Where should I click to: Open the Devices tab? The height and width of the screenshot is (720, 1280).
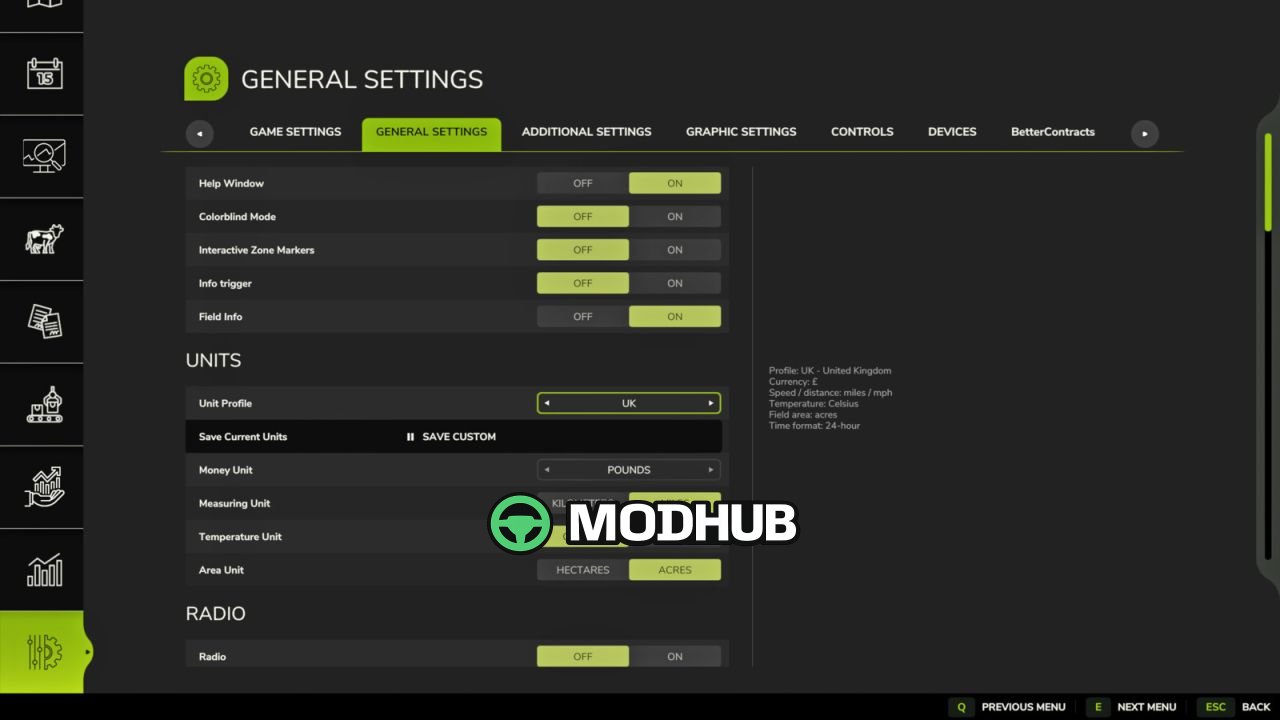[x=952, y=132]
